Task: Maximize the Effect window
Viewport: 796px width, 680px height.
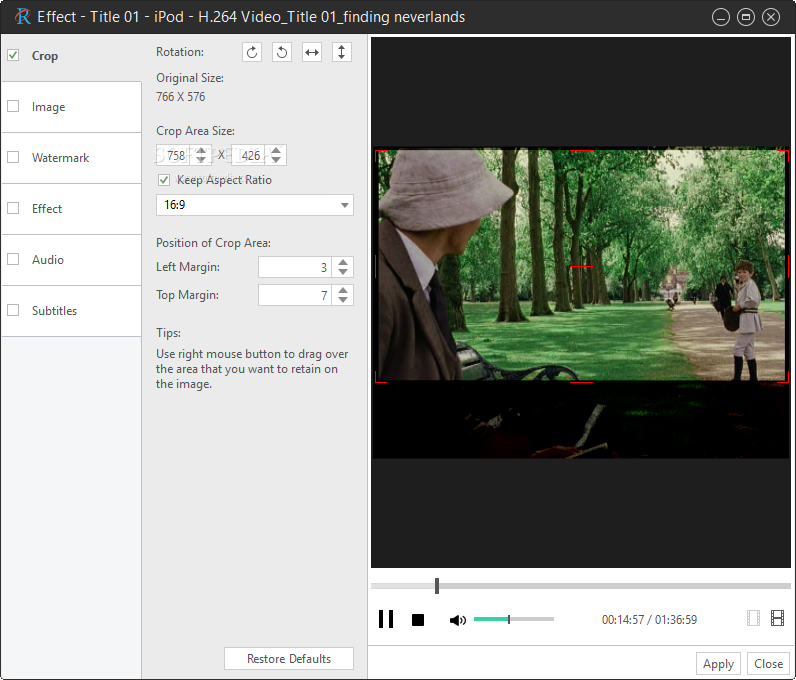Action: 746,17
